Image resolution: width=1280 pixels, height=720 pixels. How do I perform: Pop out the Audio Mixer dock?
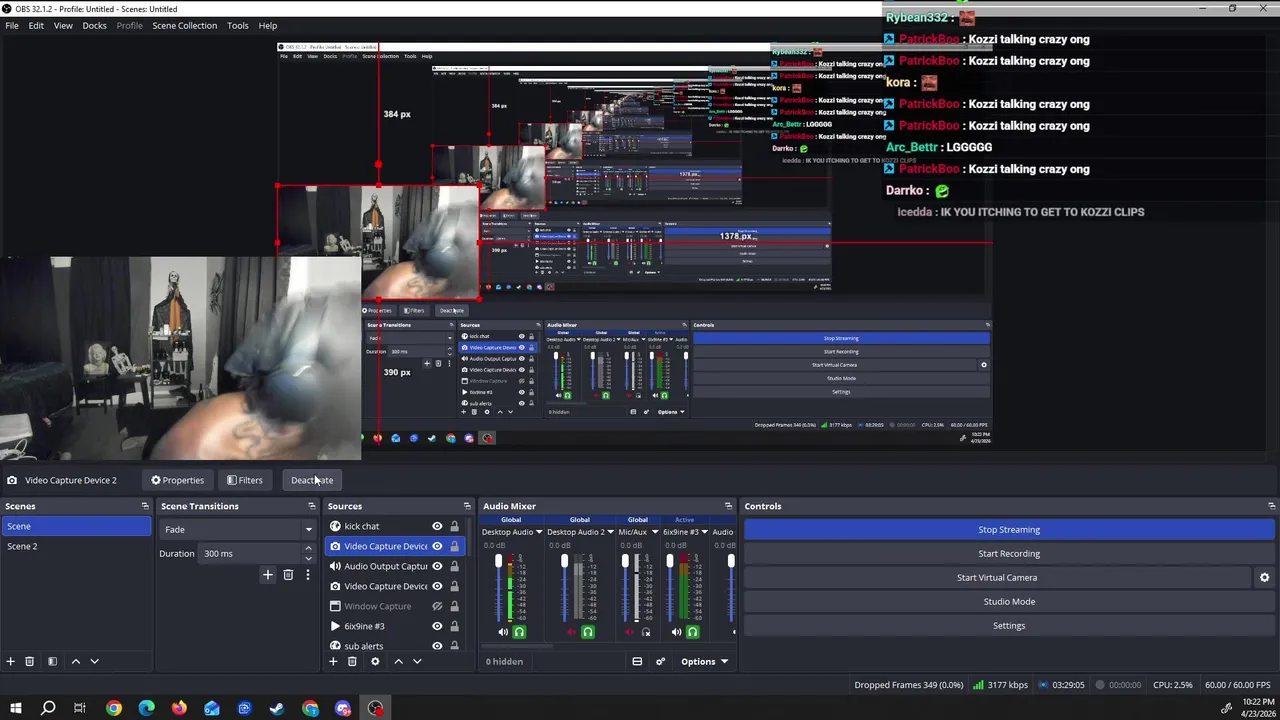click(x=728, y=506)
